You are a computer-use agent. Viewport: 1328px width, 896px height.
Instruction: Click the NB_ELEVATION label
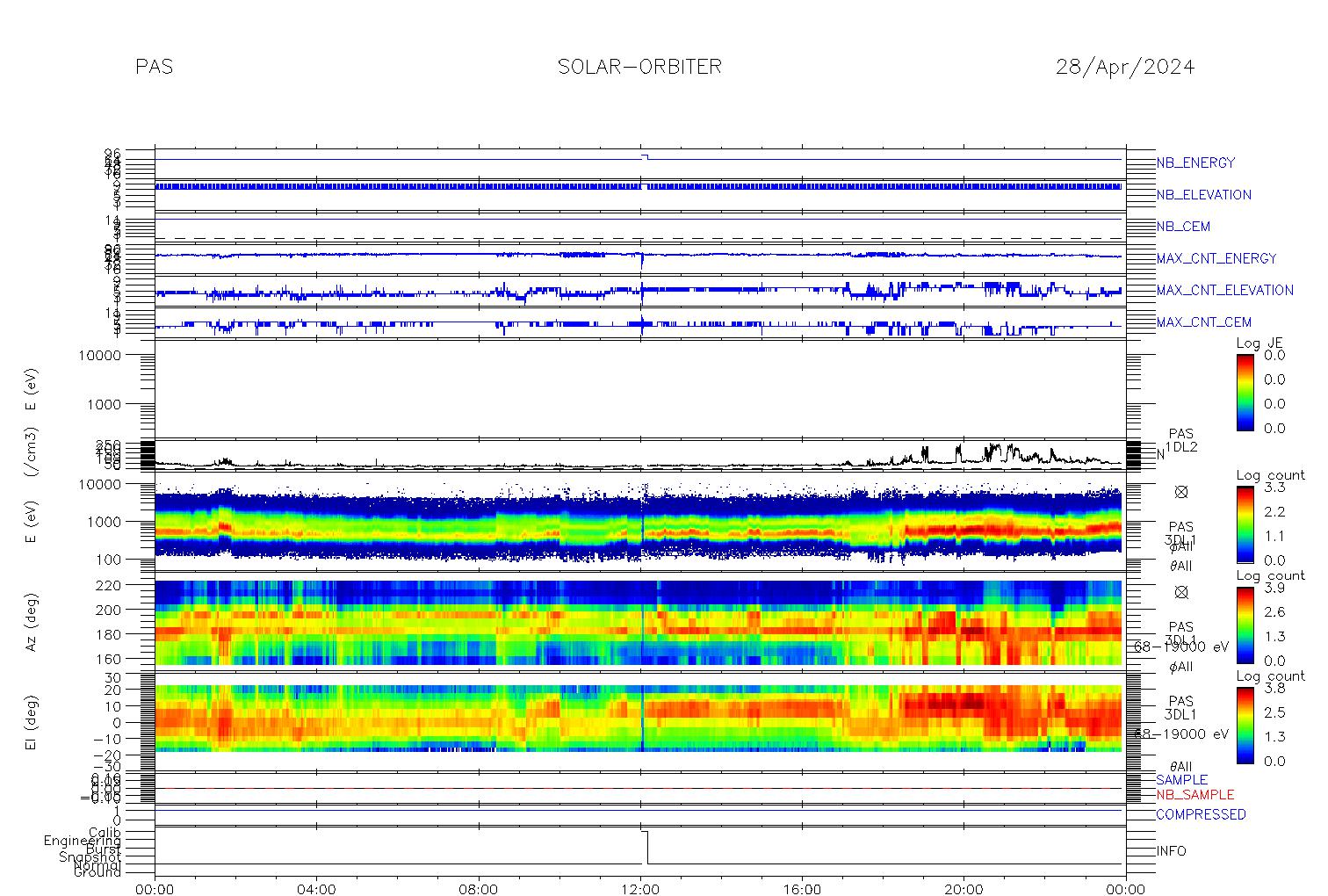pyautogui.click(x=1203, y=195)
